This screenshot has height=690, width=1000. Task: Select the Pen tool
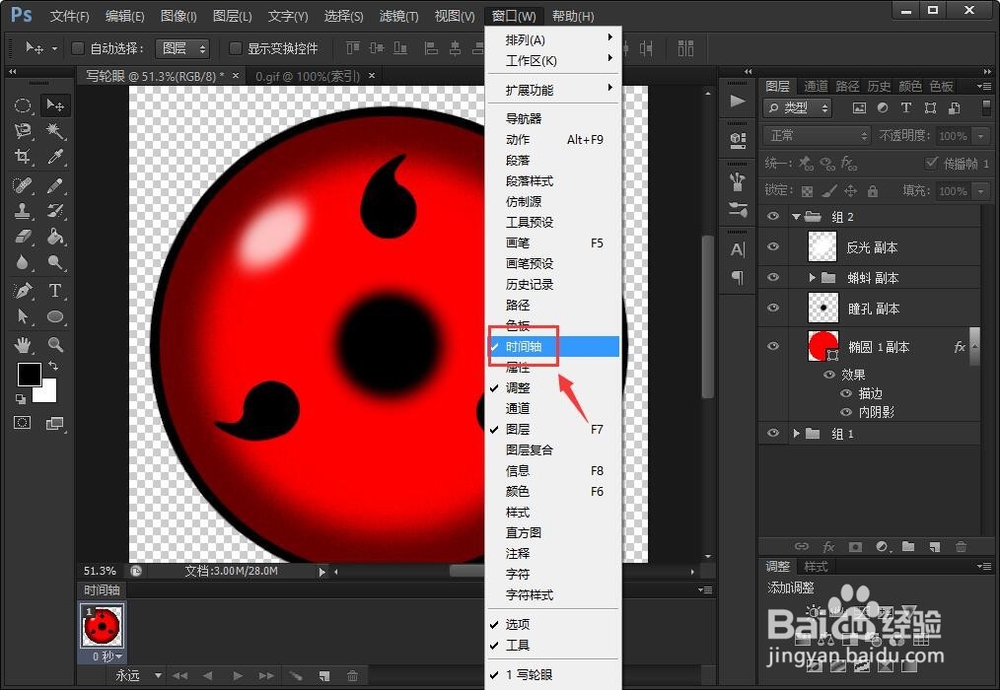click(23, 291)
